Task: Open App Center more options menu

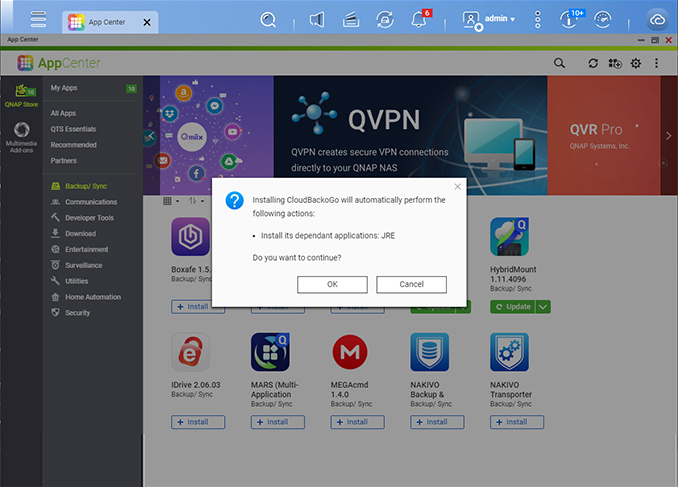Action: click(x=656, y=63)
